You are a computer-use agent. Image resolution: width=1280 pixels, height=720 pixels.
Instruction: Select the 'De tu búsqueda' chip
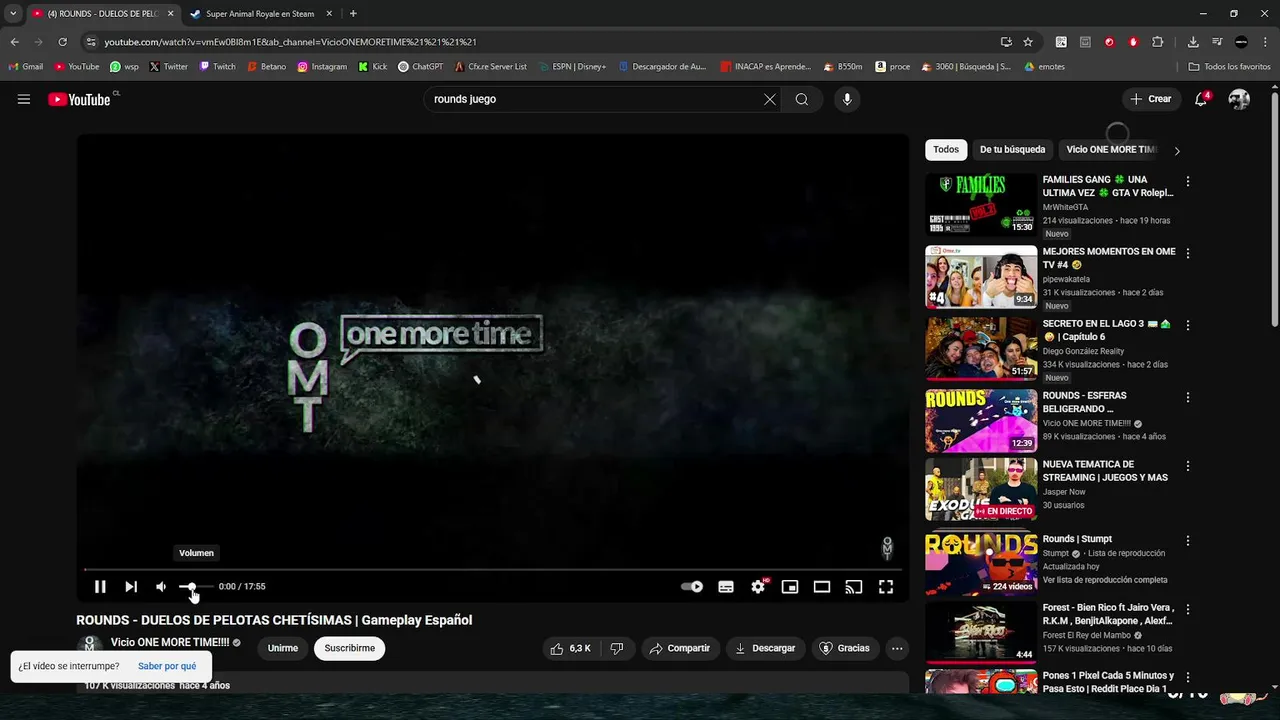click(1012, 150)
